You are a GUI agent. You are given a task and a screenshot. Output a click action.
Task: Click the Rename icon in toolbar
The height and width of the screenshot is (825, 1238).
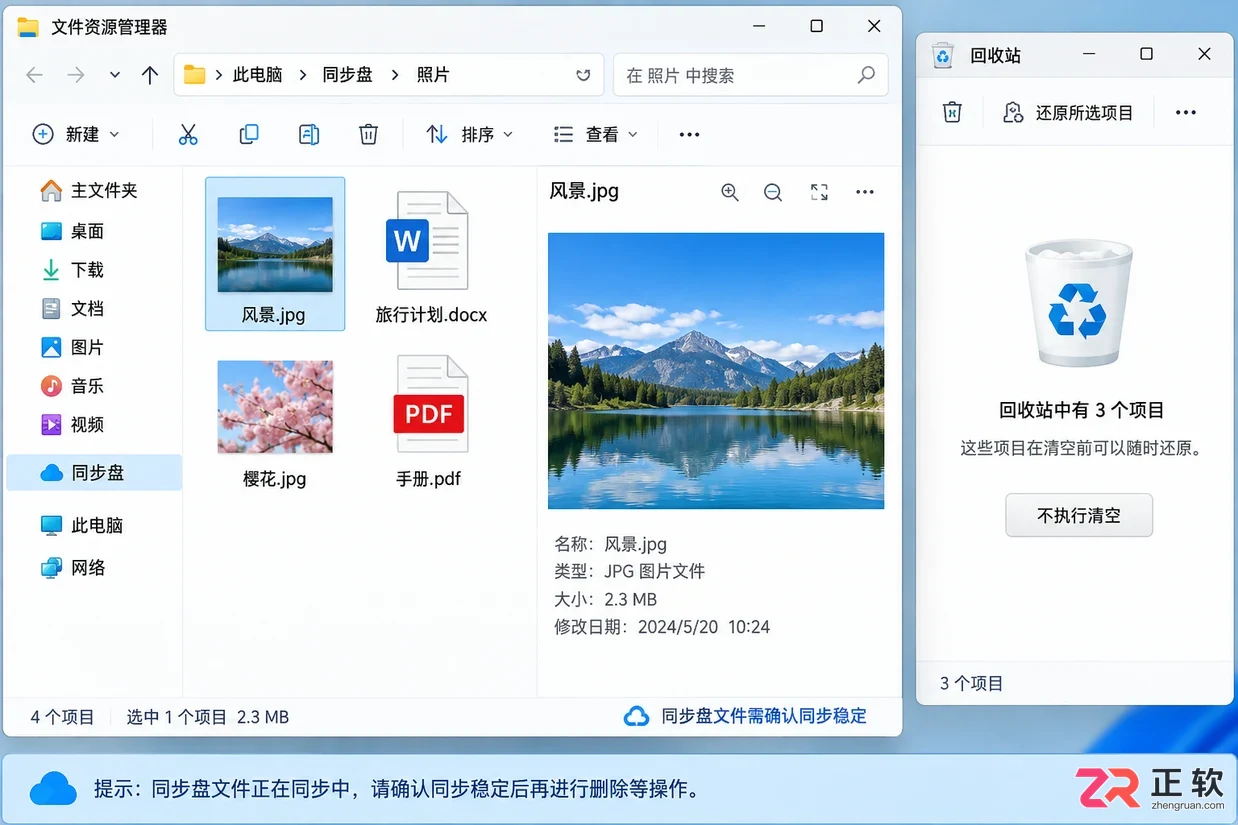pyautogui.click(x=309, y=134)
